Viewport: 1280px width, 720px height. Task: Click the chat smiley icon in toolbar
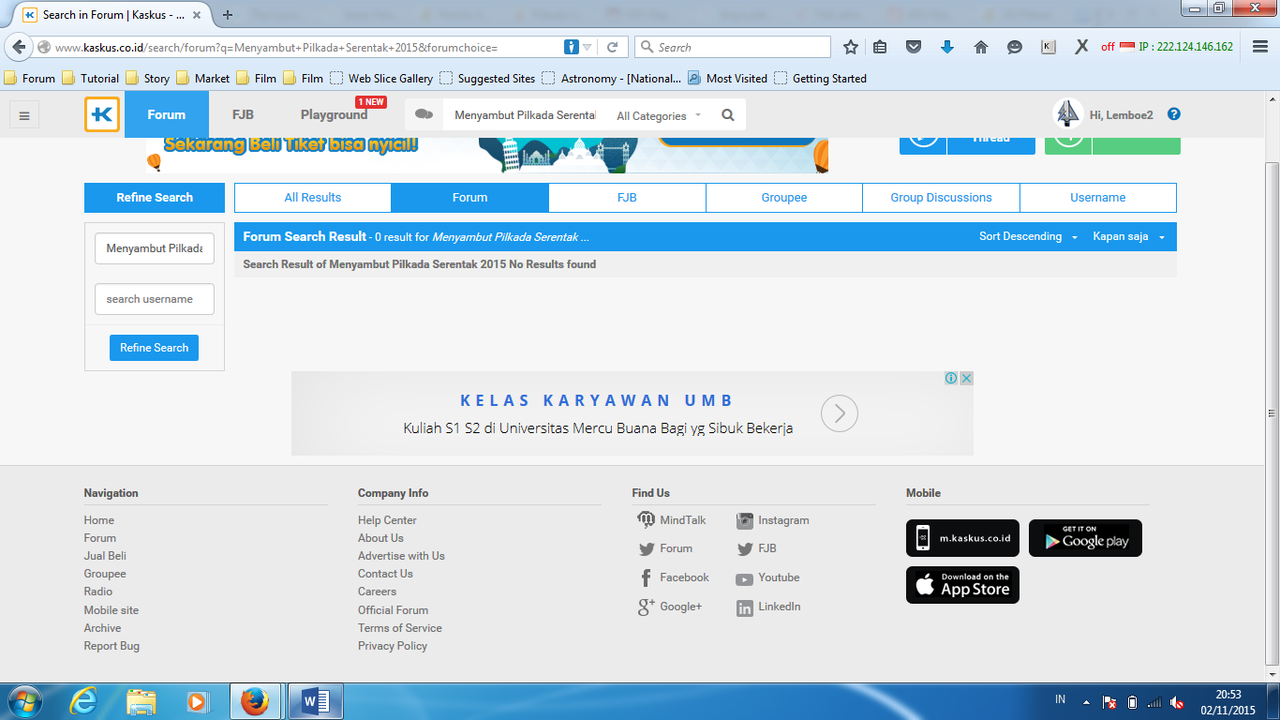point(1015,47)
